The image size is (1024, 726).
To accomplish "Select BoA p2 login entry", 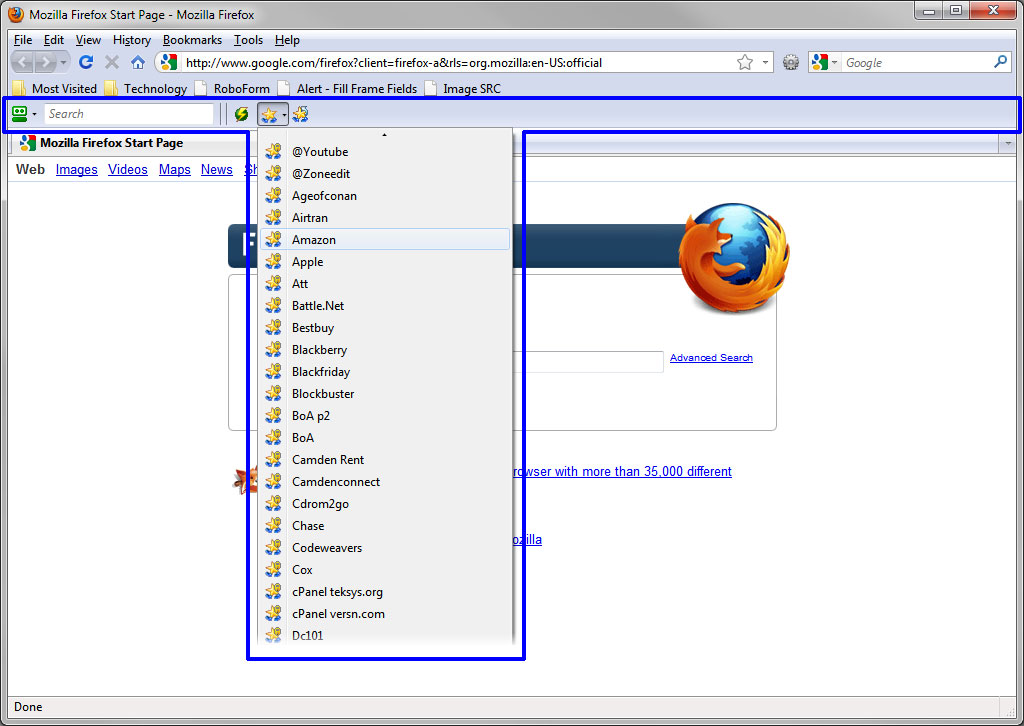I will (385, 416).
